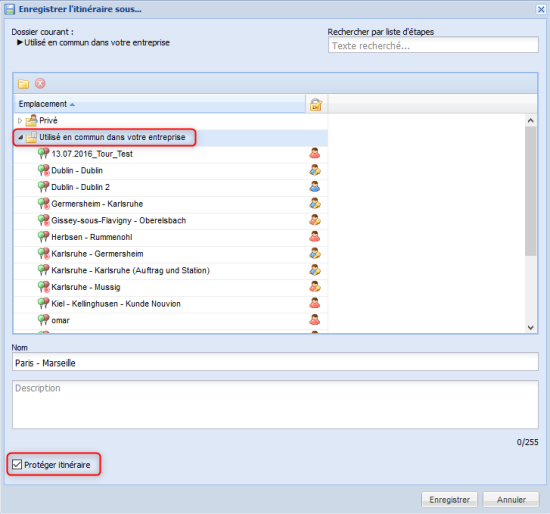Click user icon beside Herbsen - Rummenohl

(315, 236)
